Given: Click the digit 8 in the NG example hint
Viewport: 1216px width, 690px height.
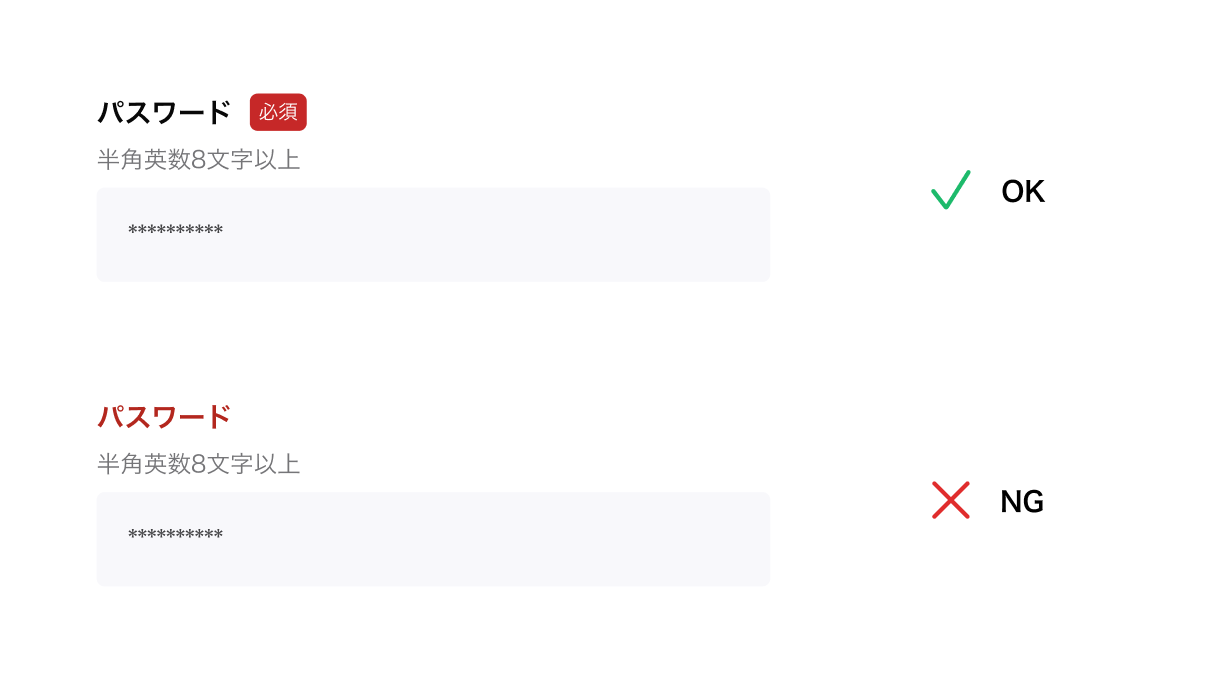Looking at the screenshot, I should [x=198, y=464].
